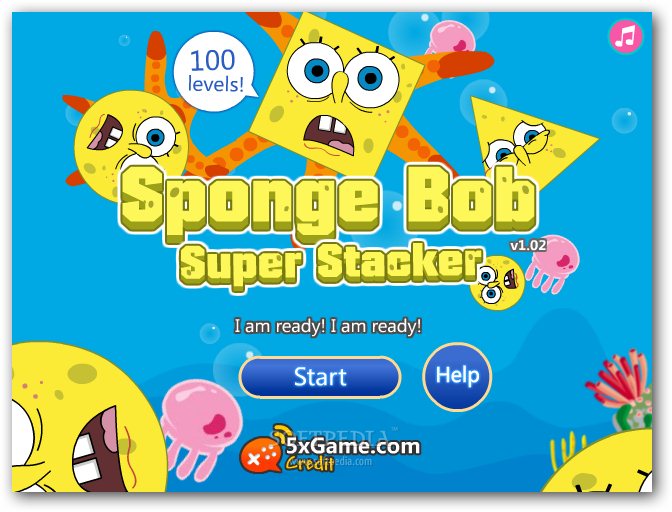Click the red coral at right edge

[621, 379]
